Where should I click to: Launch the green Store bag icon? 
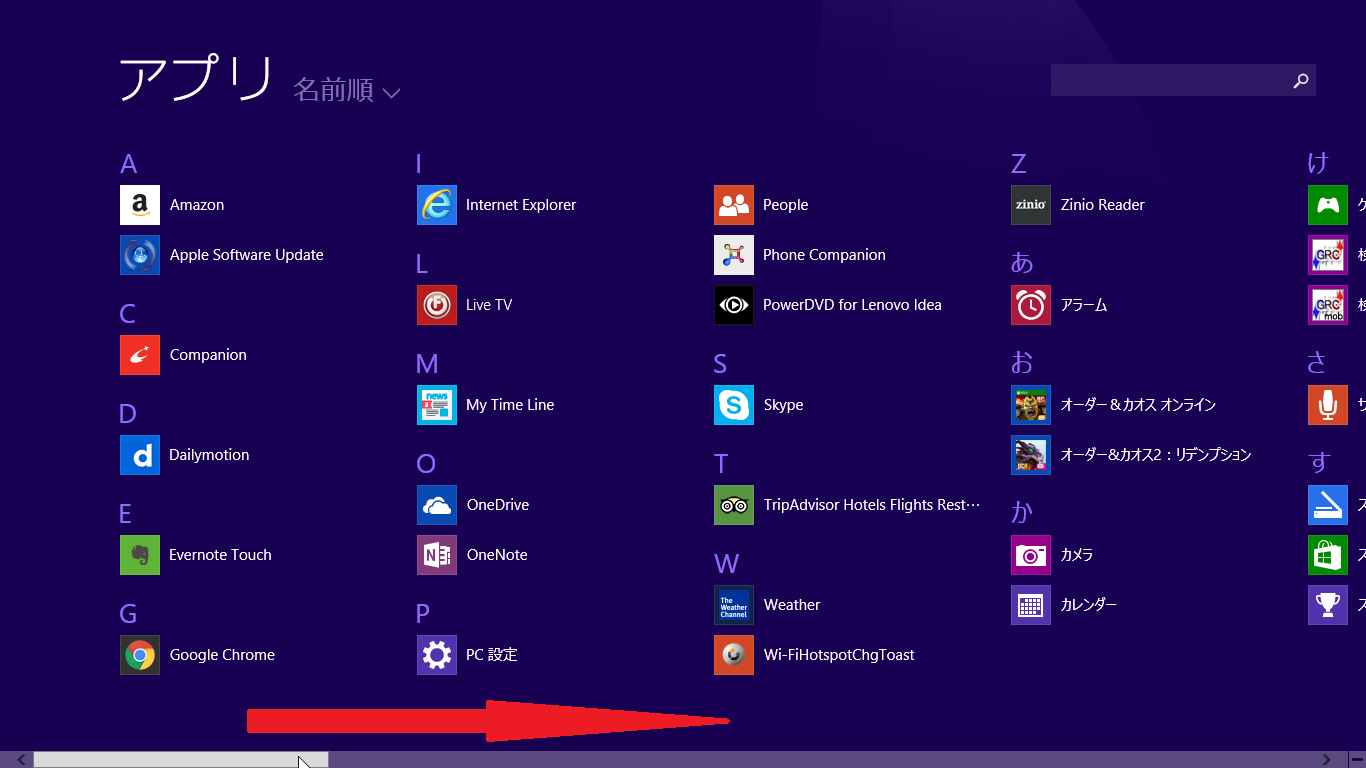pos(1328,555)
